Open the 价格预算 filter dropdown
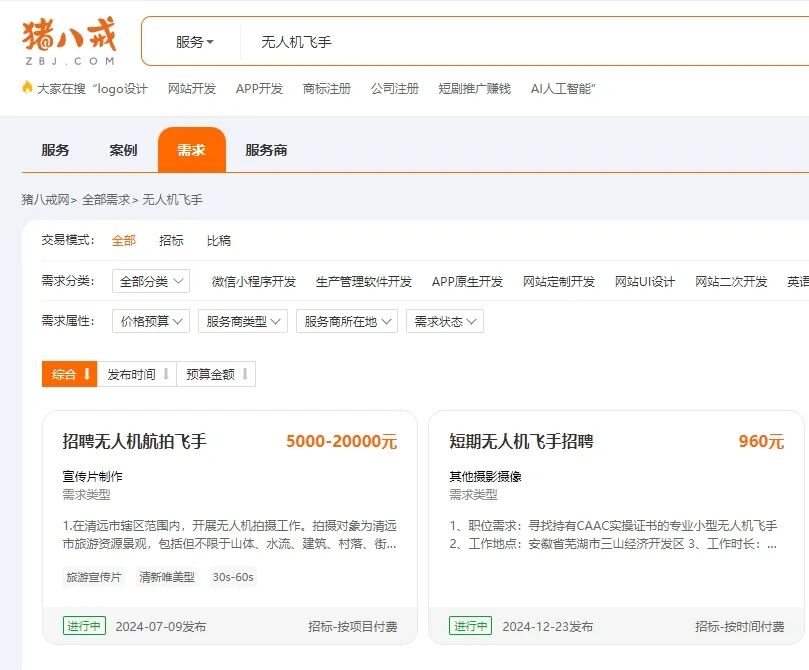Image resolution: width=809 pixels, height=670 pixels. click(x=150, y=321)
